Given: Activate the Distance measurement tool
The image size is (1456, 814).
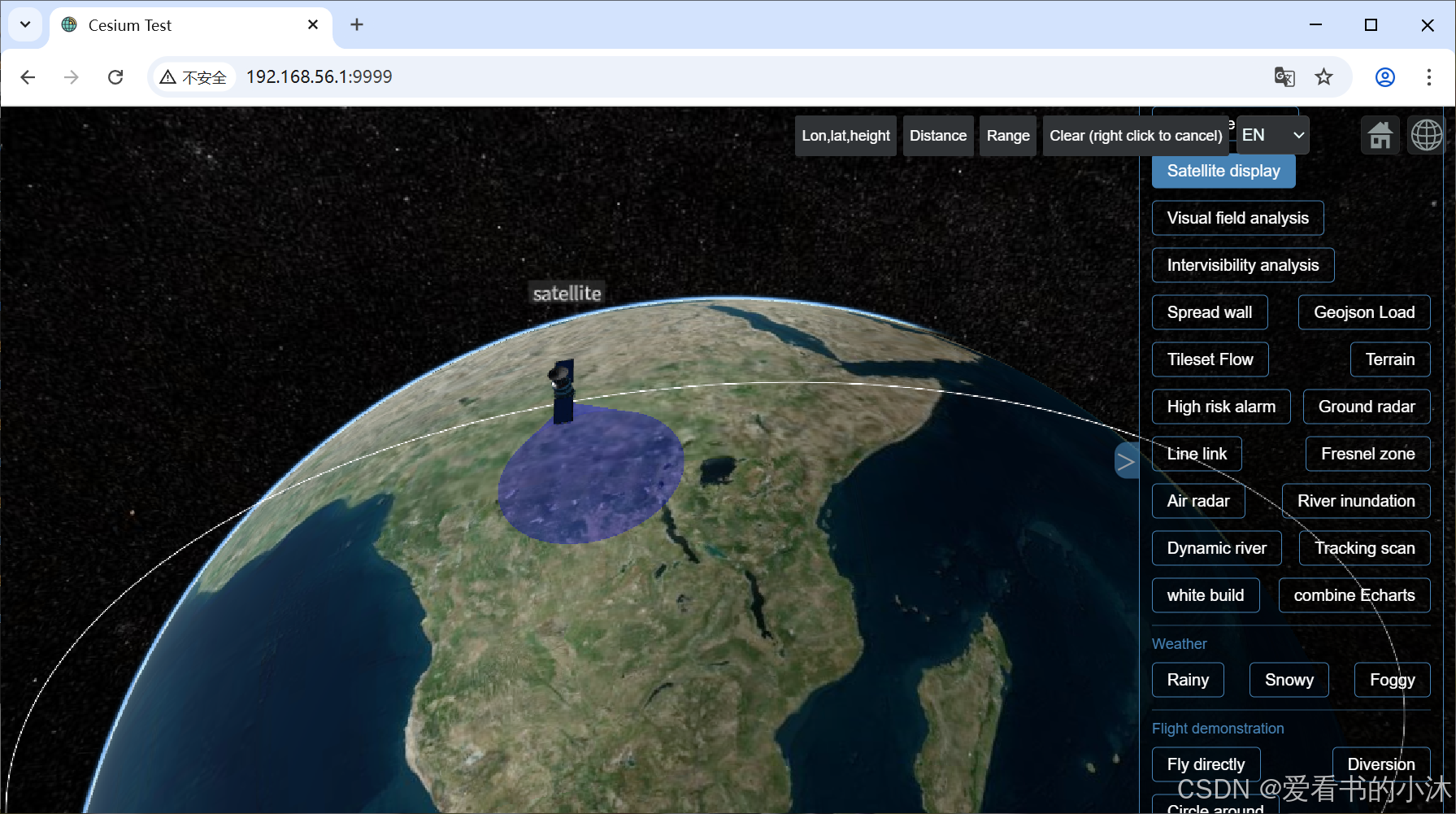Looking at the screenshot, I should [x=938, y=136].
